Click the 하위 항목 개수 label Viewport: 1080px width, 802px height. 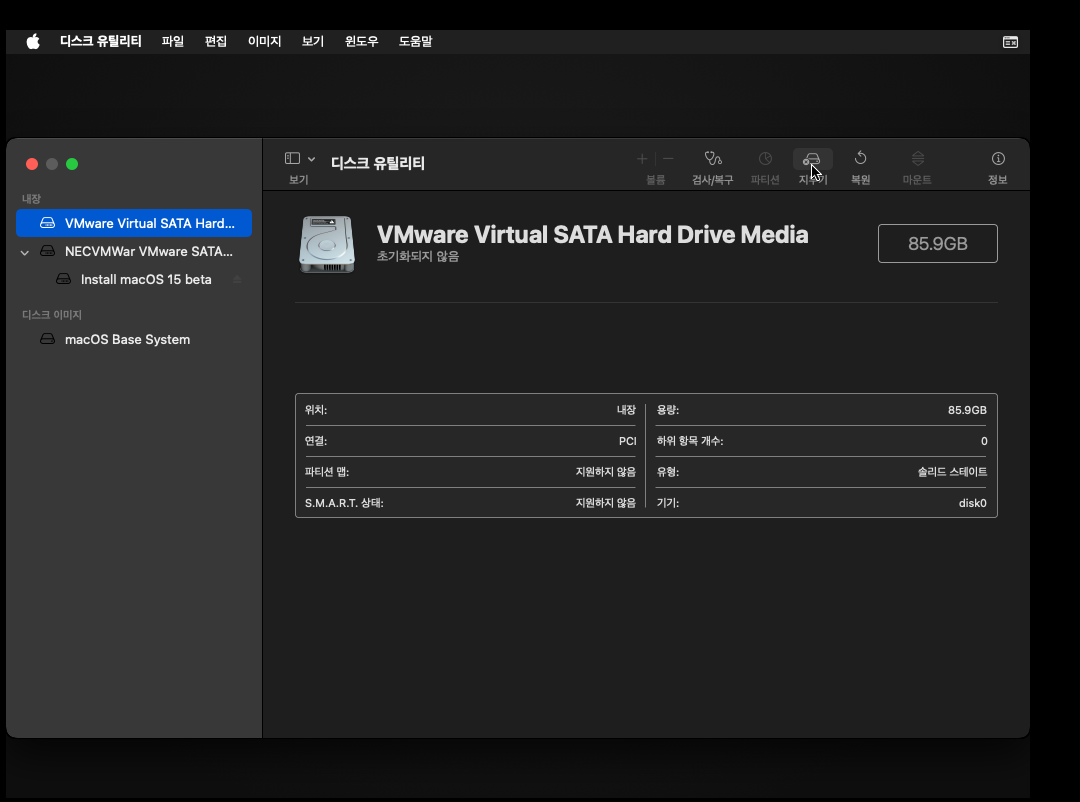pyautogui.click(x=689, y=441)
